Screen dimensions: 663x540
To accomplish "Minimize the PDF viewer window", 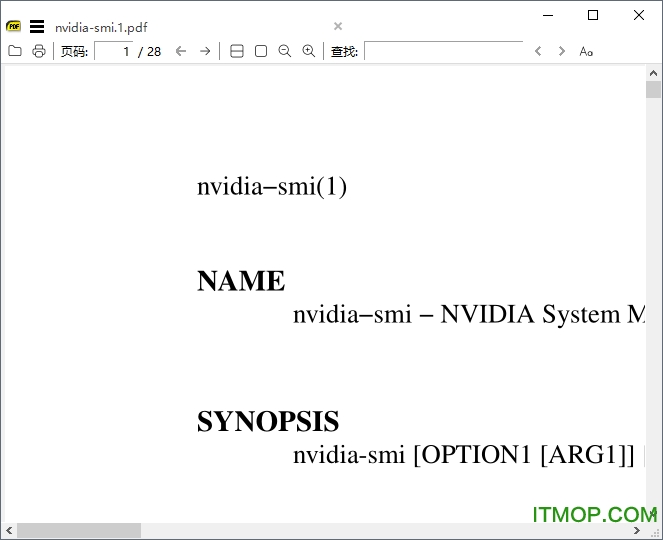I will [x=548, y=15].
